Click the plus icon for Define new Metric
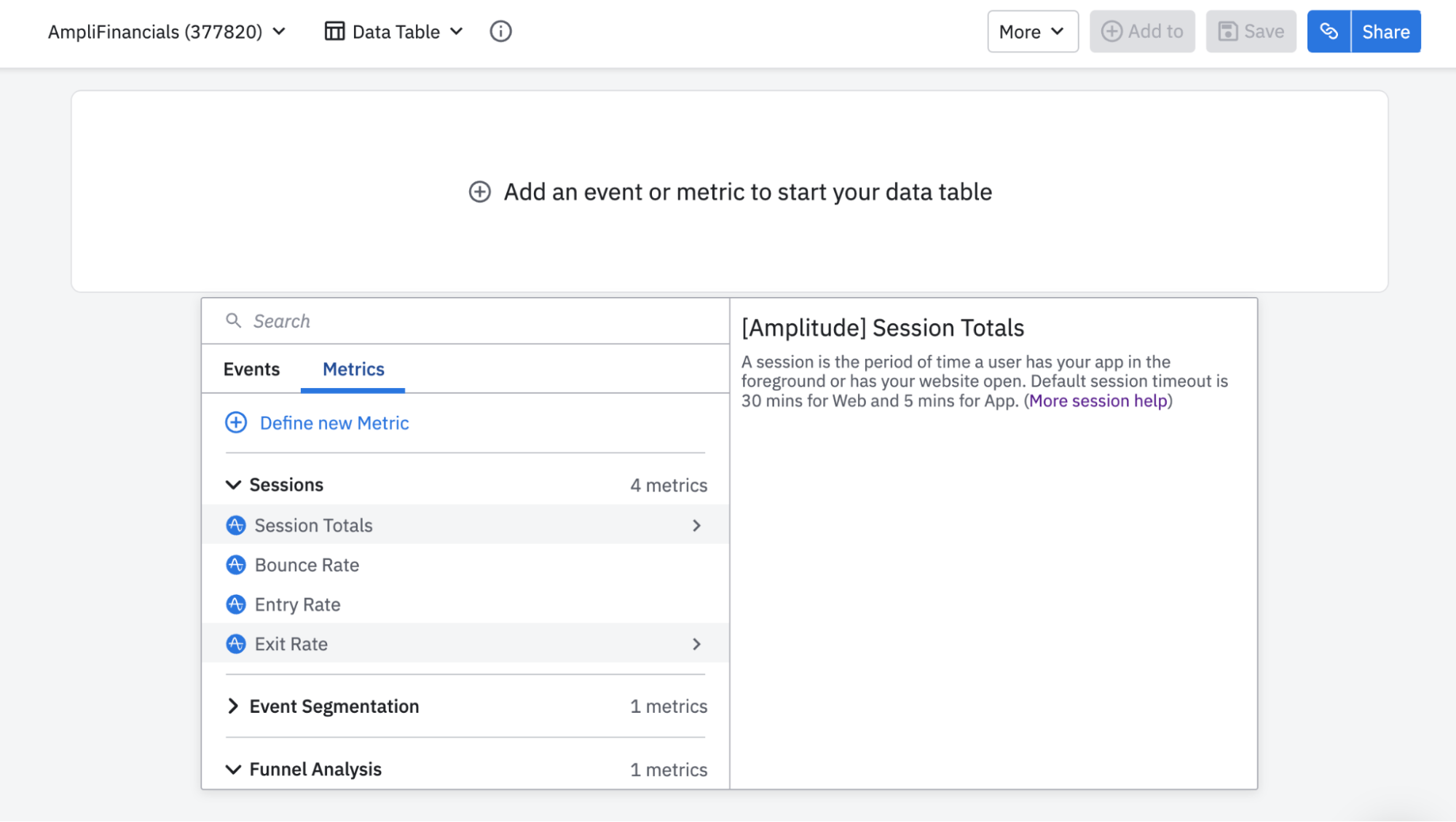This screenshot has width=1456, height=822. coord(236,423)
